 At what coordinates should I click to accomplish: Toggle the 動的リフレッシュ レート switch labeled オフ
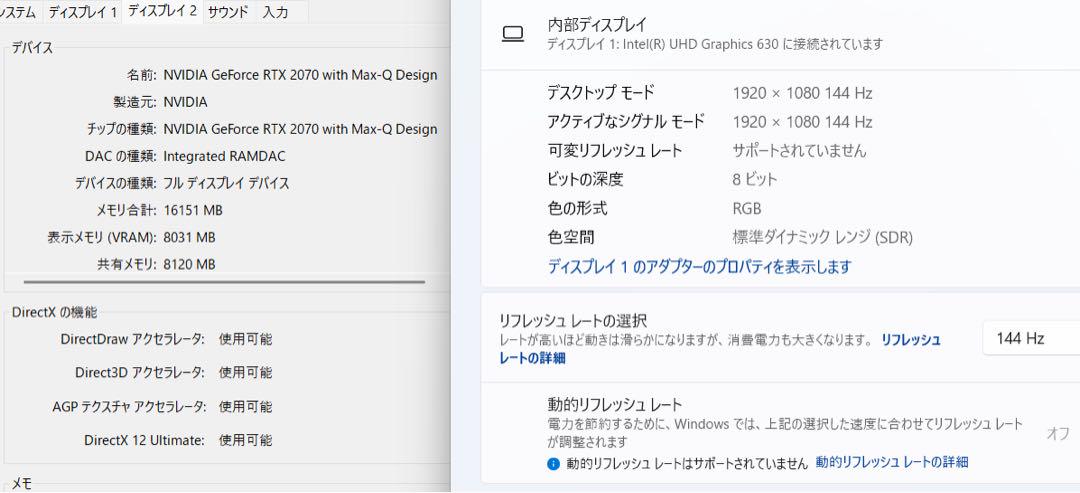coord(1057,433)
